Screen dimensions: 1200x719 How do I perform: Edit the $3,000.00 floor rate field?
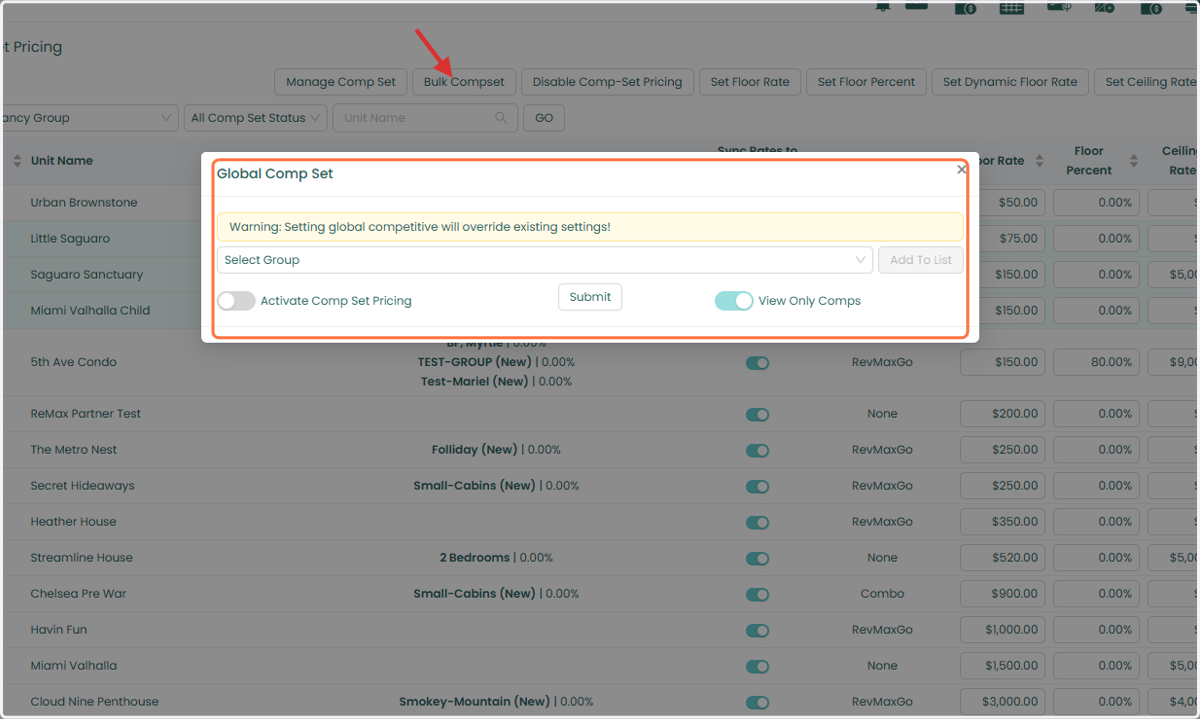coord(1003,702)
